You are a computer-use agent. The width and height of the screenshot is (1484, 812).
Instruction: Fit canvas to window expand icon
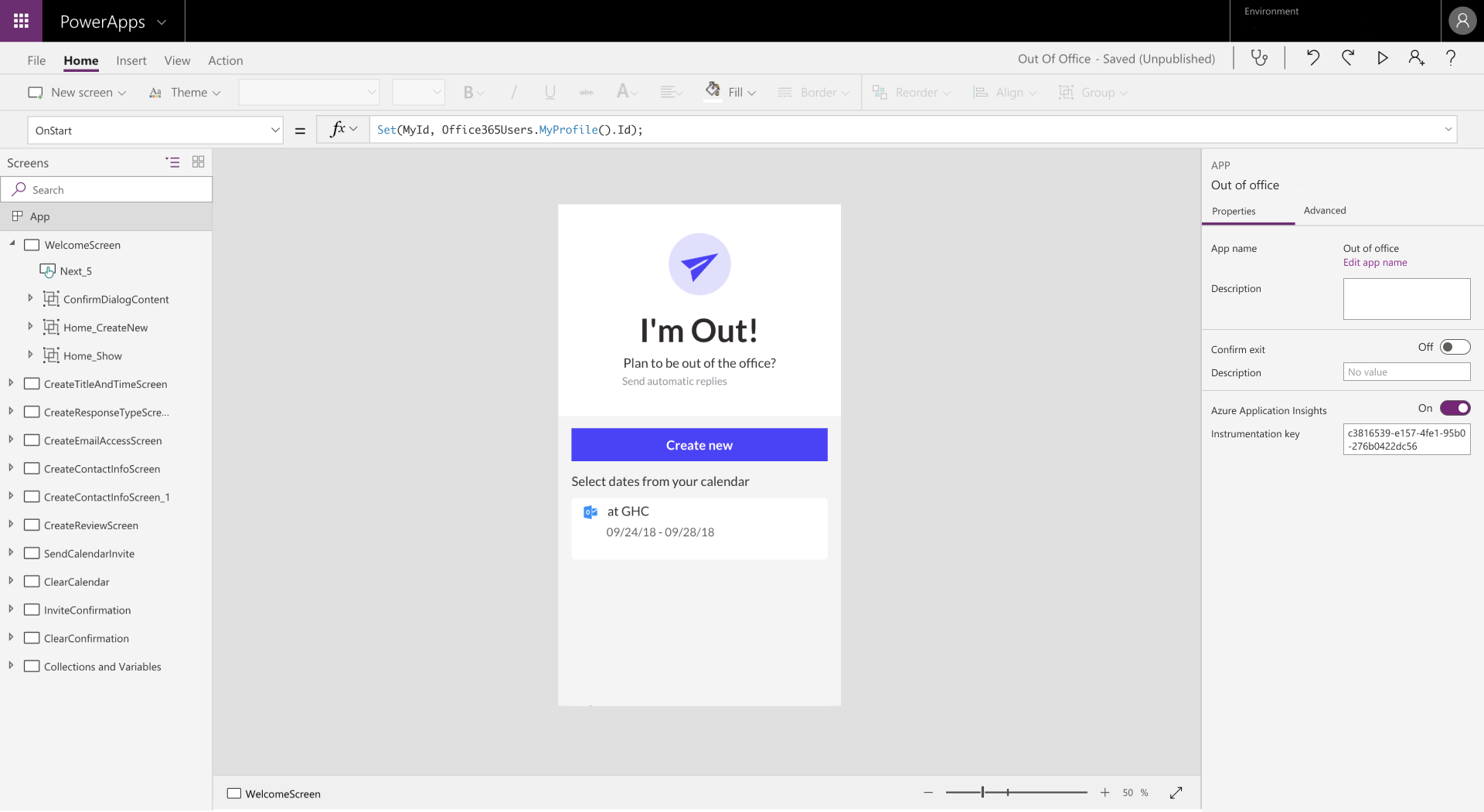click(x=1176, y=793)
